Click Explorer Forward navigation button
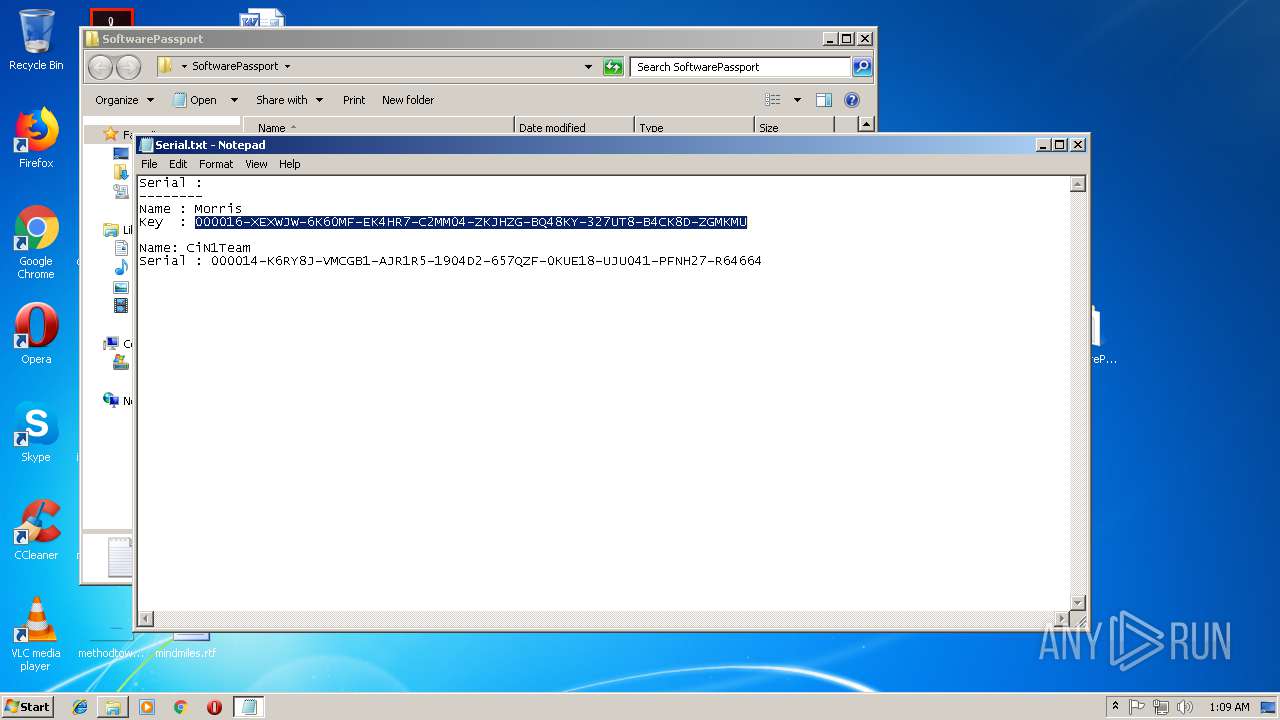Viewport: 1280px width, 720px height. click(x=129, y=67)
